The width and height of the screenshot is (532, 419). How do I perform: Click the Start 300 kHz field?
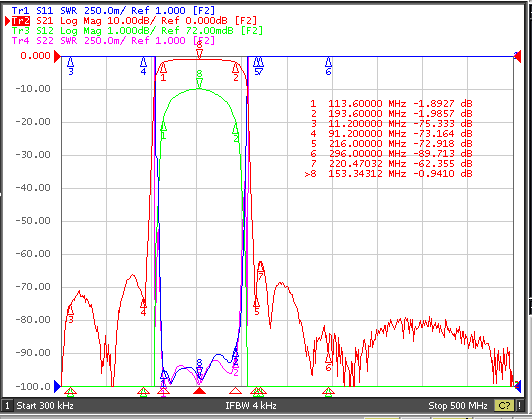click(x=45, y=405)
